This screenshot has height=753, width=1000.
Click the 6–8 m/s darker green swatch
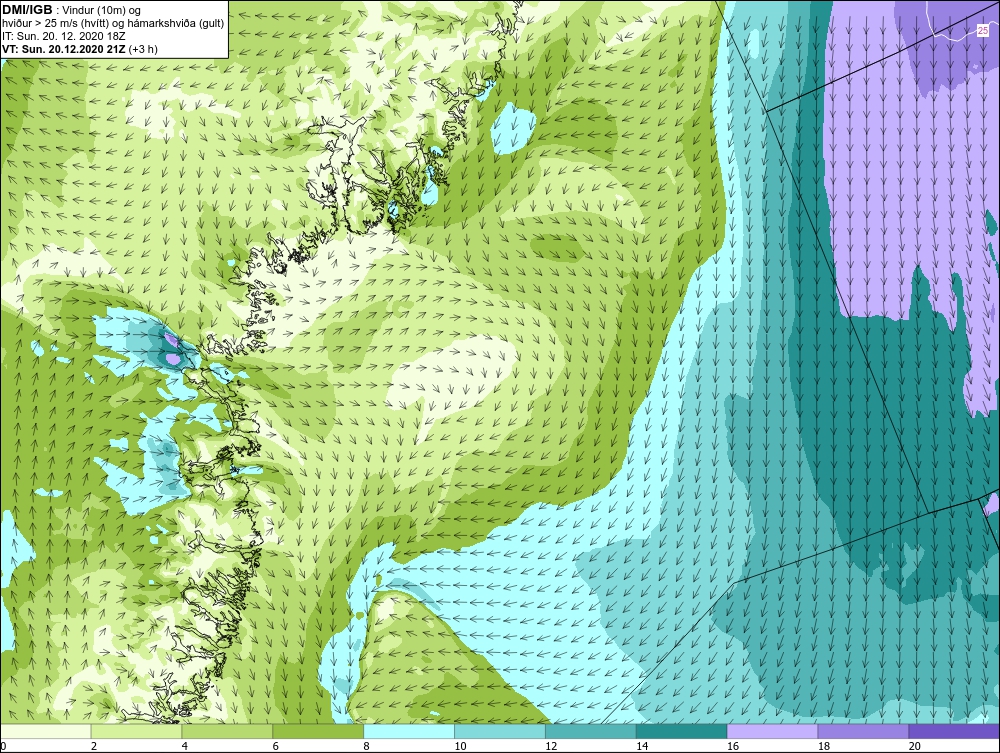click(318, 731)
